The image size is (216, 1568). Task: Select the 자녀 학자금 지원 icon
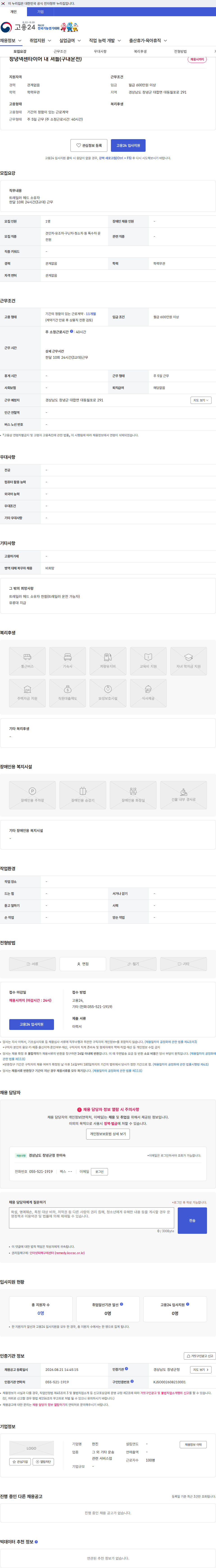189,661
